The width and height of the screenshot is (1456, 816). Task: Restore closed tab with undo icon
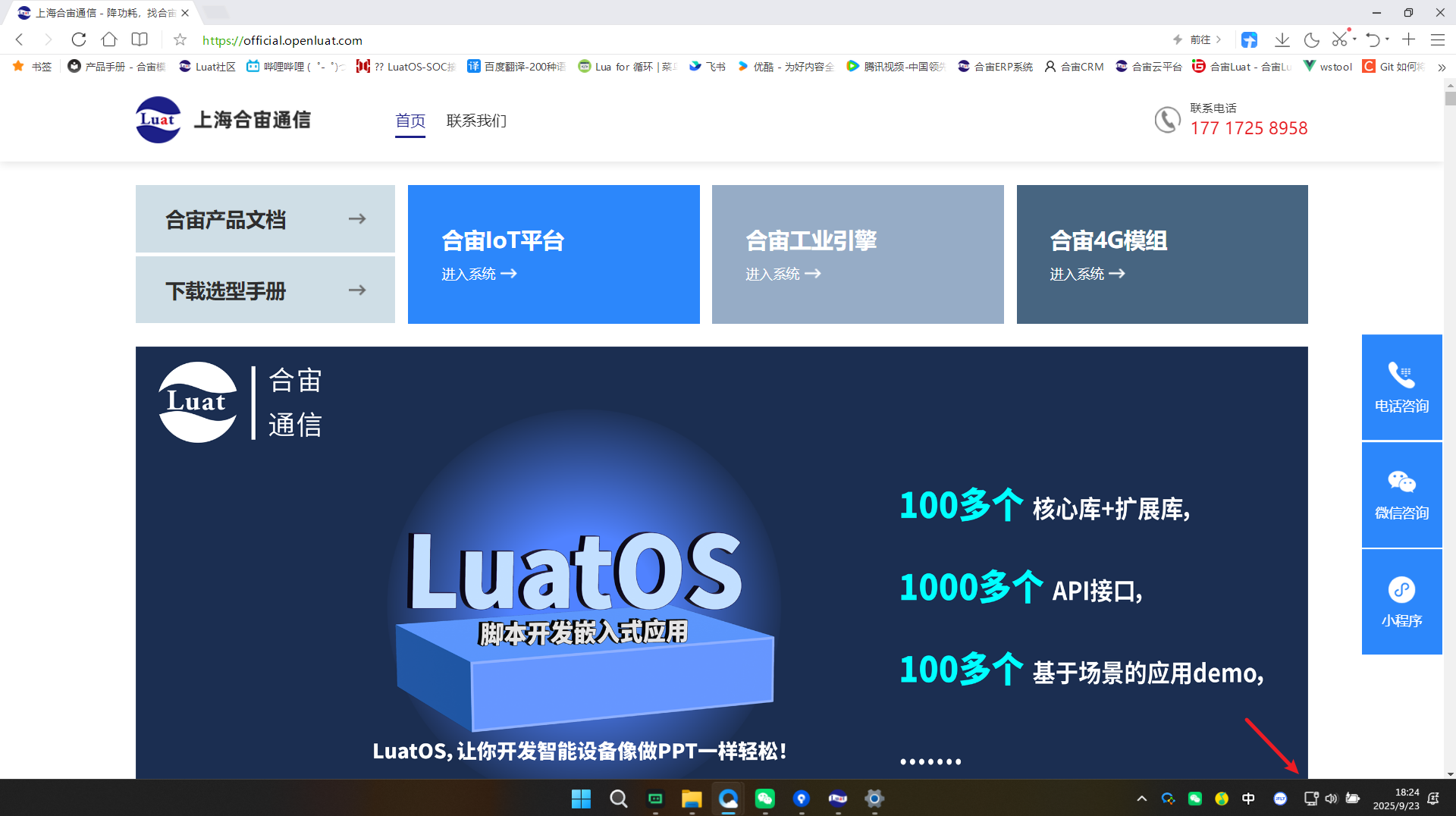pyautogui.click(x=1373, y=39)
